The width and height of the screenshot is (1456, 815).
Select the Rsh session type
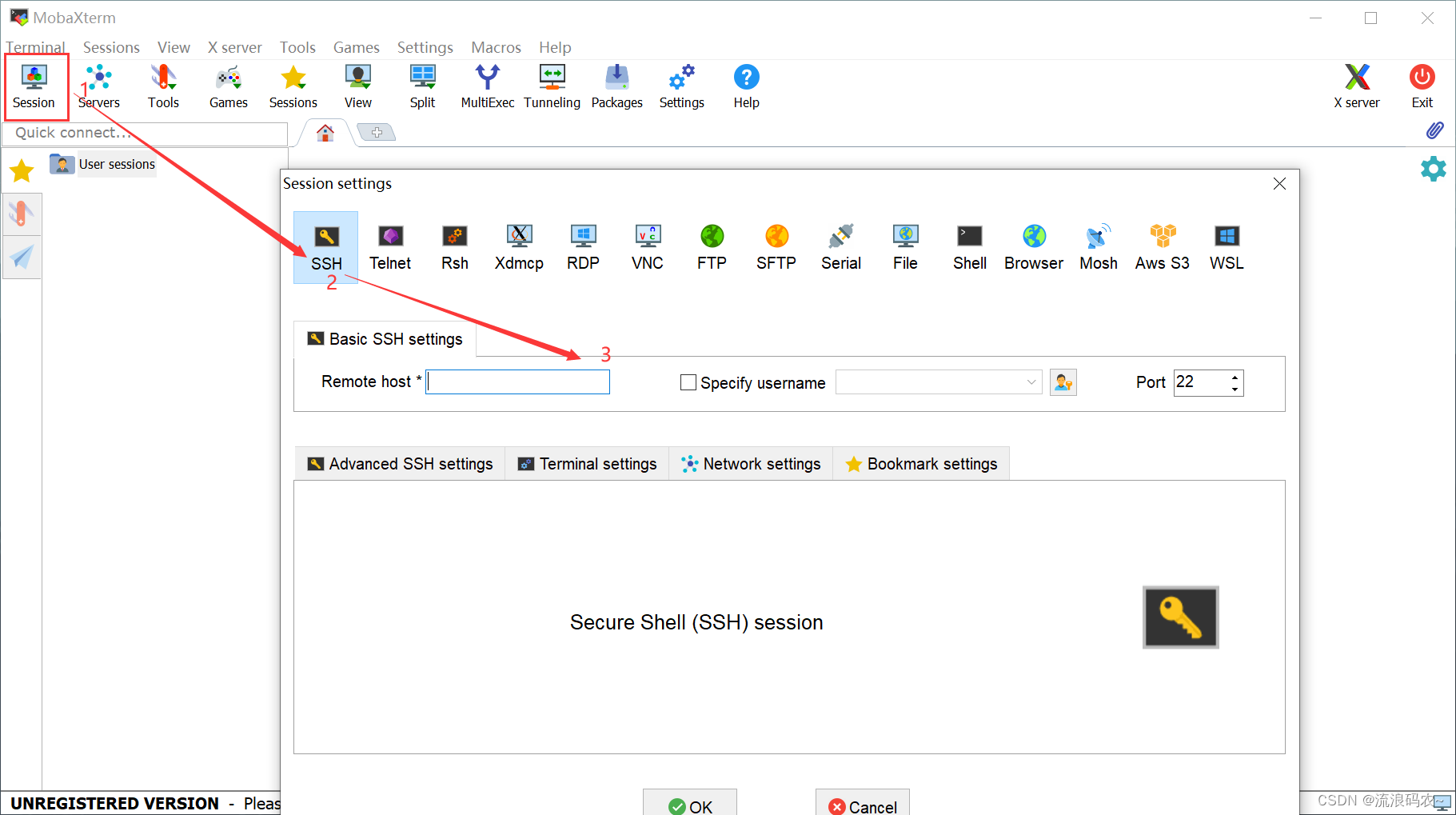point(455,247)
